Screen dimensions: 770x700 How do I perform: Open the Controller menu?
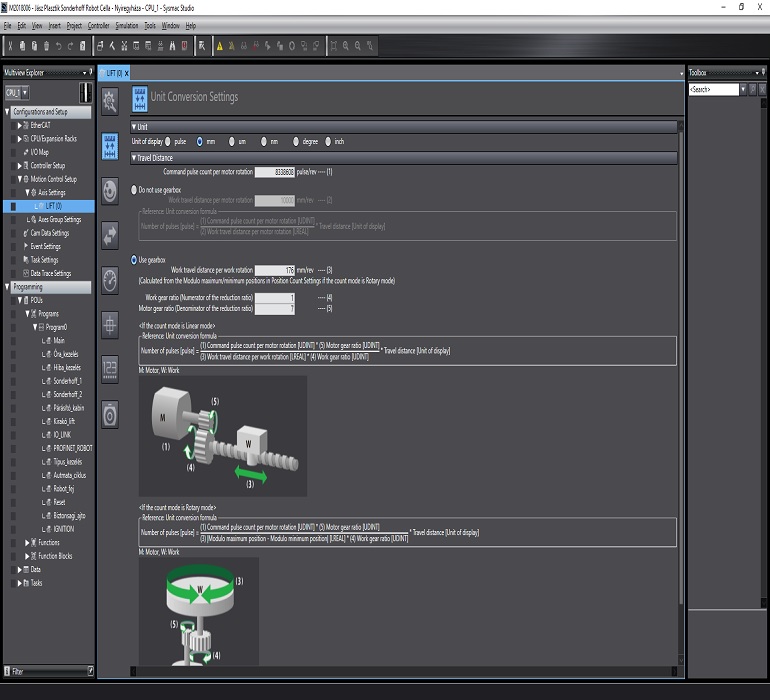point(98,26)
